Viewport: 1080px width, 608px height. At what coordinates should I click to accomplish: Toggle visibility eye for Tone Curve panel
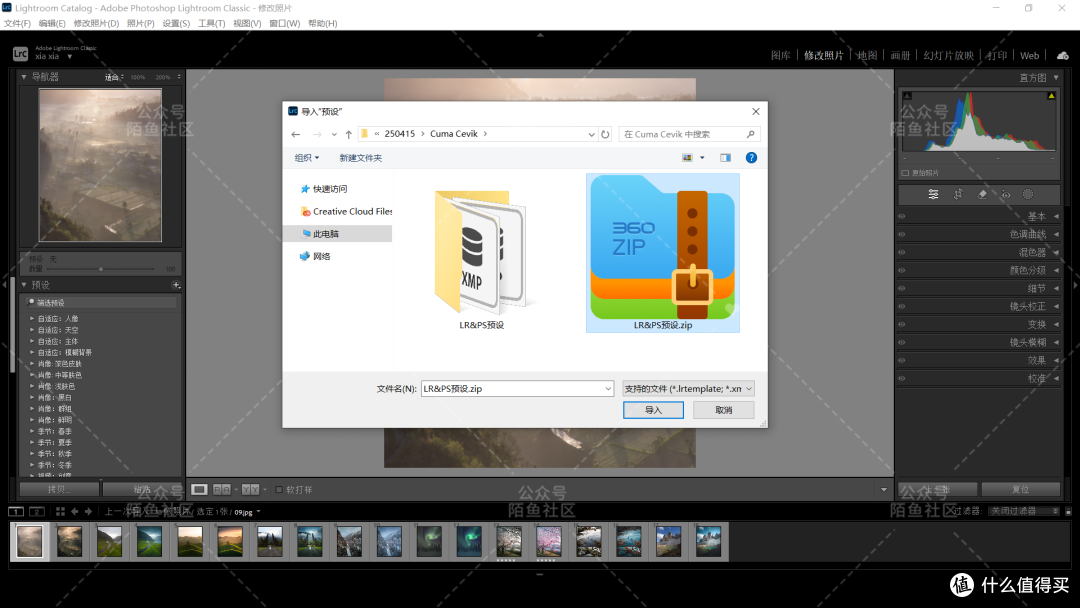coord(902,234)
